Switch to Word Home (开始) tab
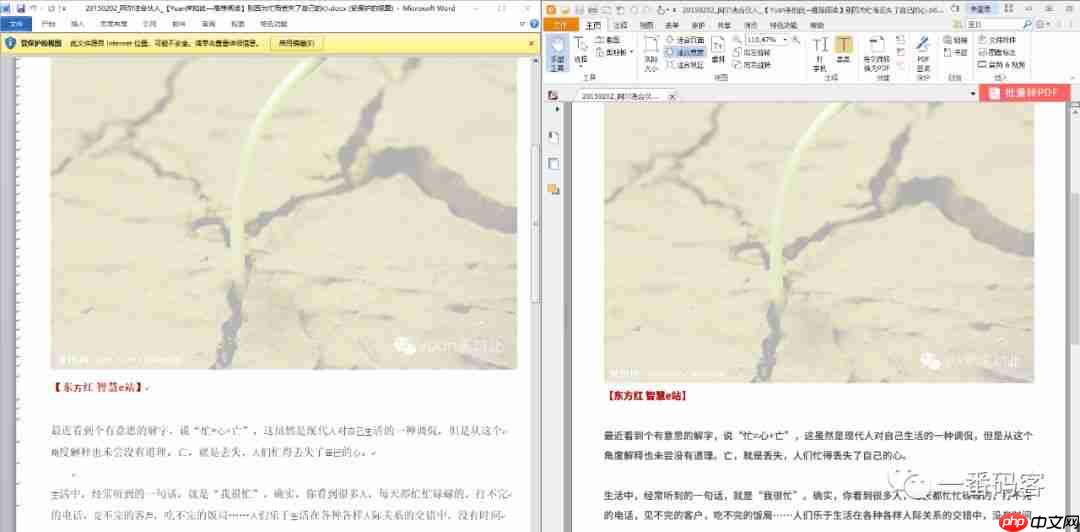The width and height of the screenshot is (1080, 532). coord(48,23)
